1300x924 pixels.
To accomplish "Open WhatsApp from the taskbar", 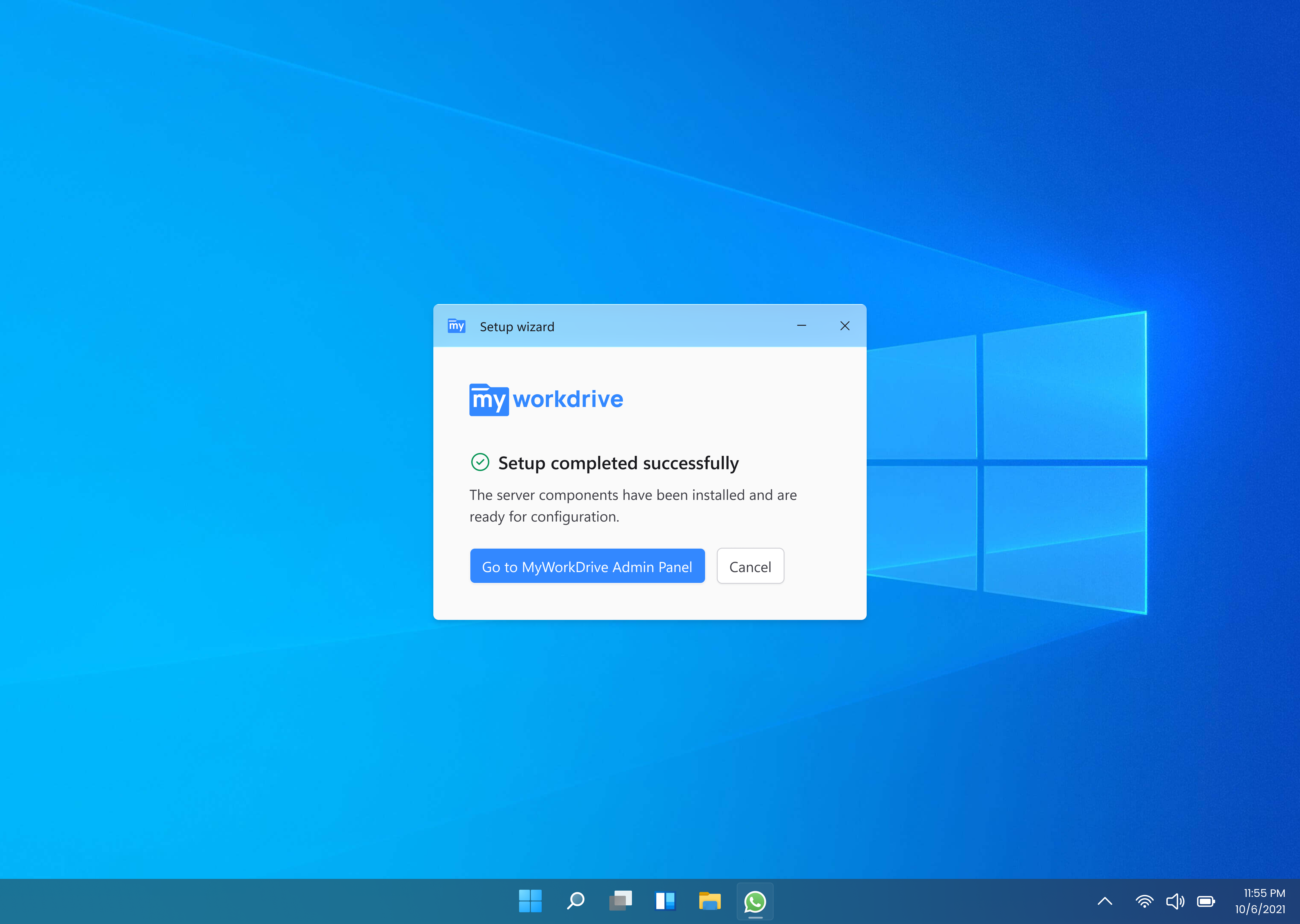I will click(755, 901).
